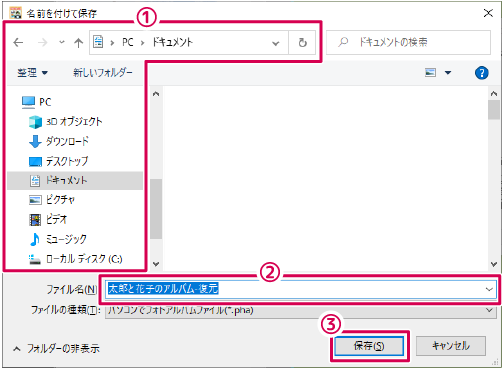Open help with the question mark icon
The height and width of the screenshot is (368, 503).
pyautogui.click(x=482, y=73)
